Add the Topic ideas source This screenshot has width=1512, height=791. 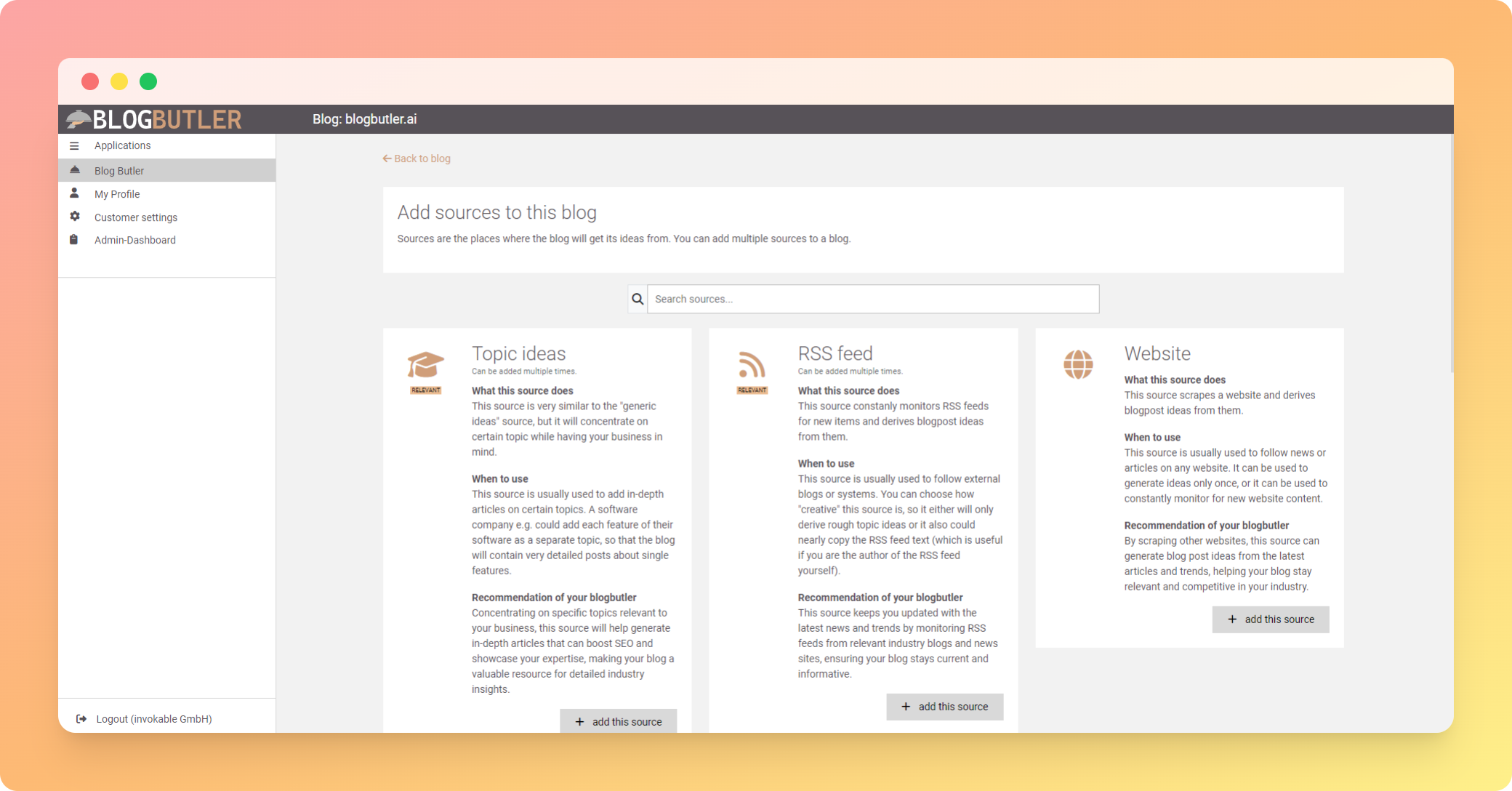(x=618, y=721)
